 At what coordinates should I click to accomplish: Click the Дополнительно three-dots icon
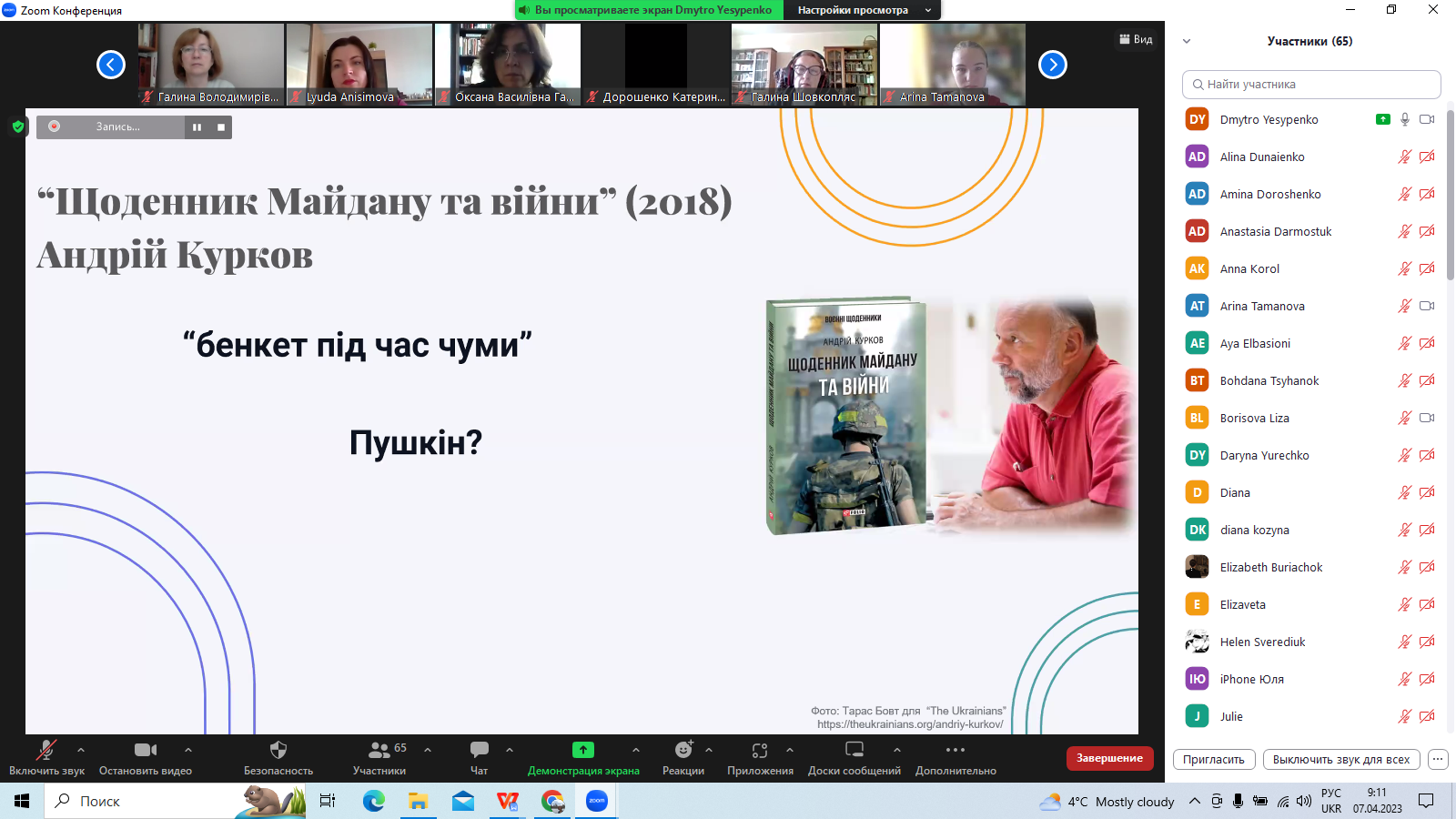(955, 750)
